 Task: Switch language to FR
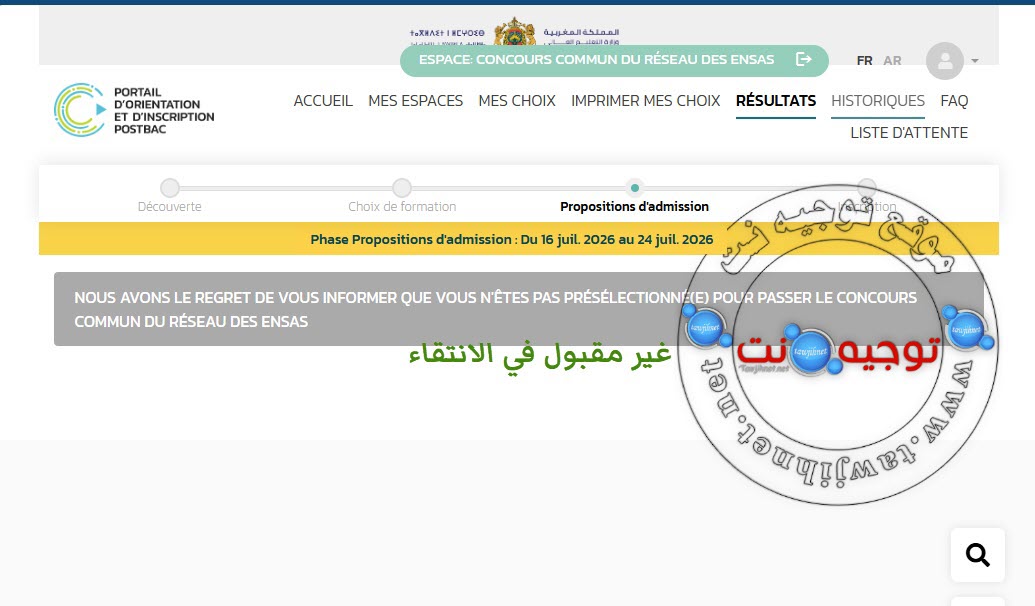click(x=864, y=61)
